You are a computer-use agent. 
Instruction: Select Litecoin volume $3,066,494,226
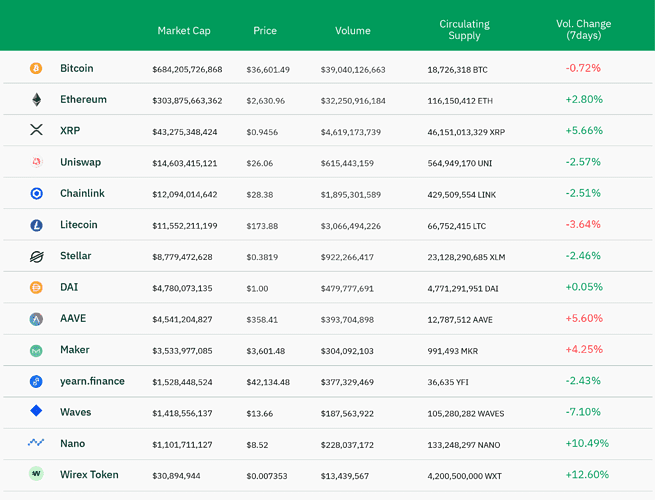(x=350, y=226)
